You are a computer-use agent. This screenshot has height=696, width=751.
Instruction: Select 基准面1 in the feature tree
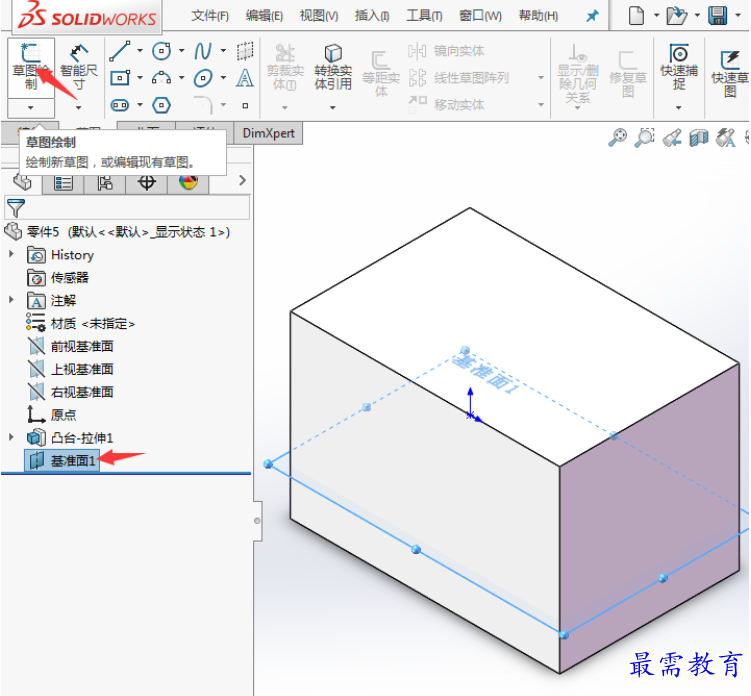coord(62,461)
